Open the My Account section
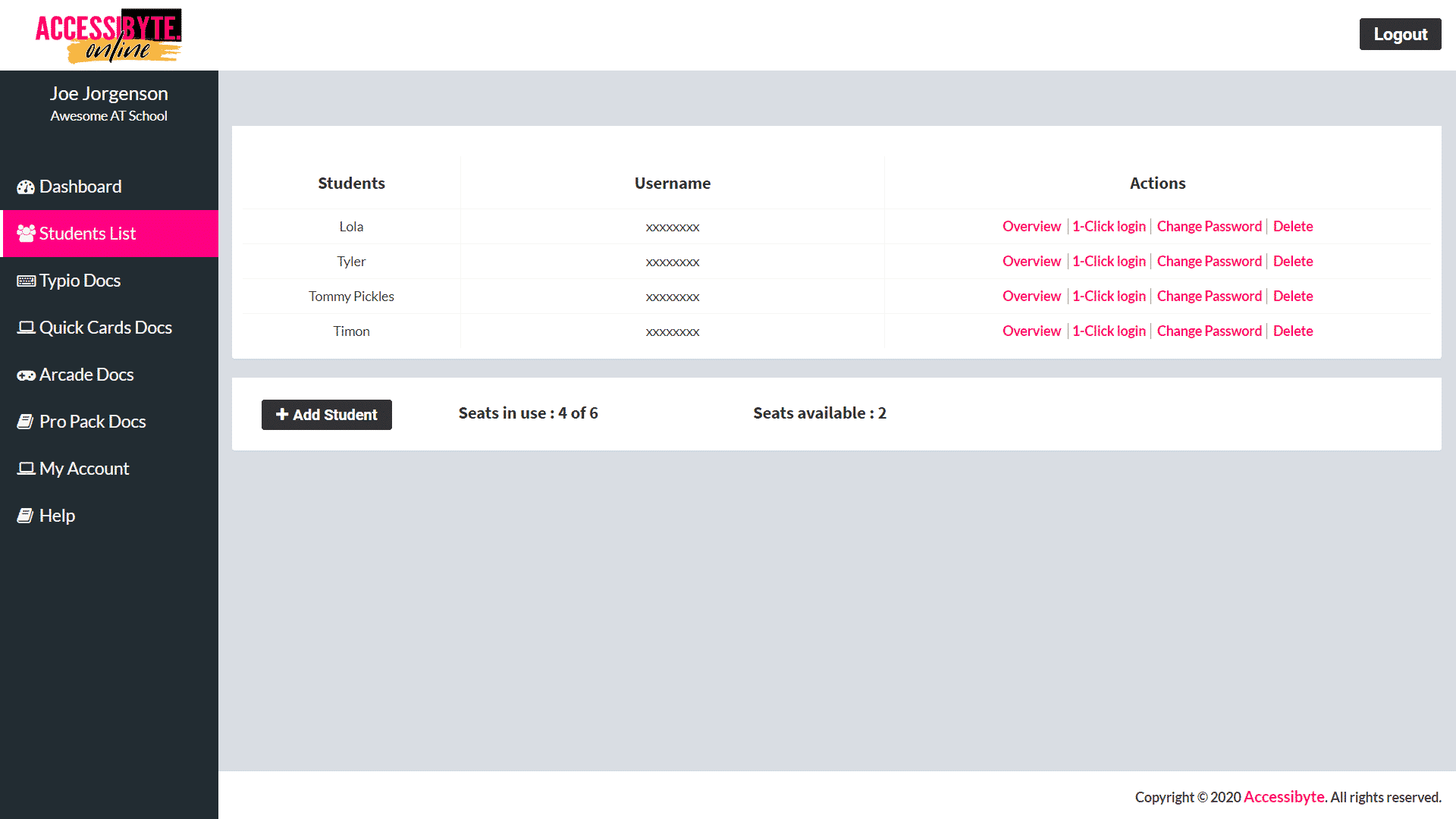The height and width of the screenshot is (819, 1456). pyautogui.click(x=84, y=468)
